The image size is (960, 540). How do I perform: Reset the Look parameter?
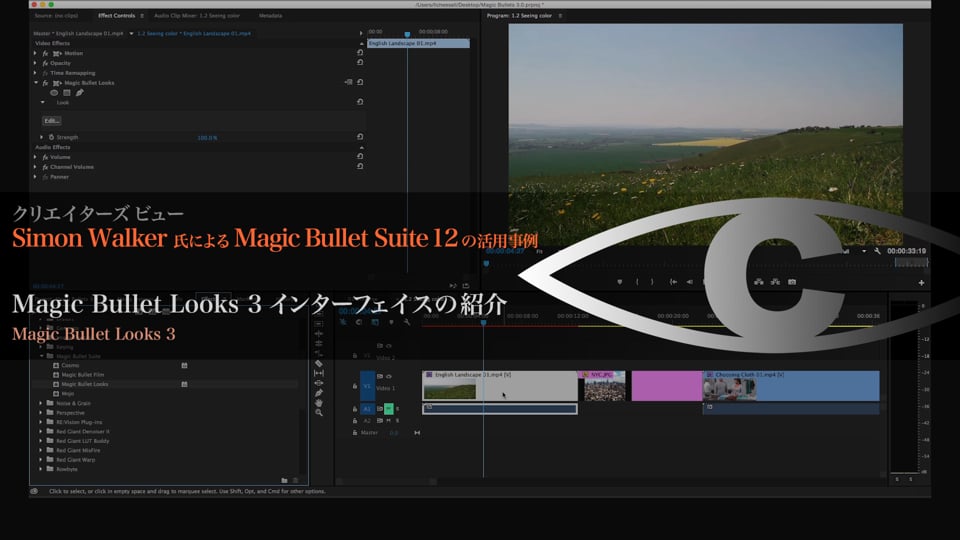point(360,102)
